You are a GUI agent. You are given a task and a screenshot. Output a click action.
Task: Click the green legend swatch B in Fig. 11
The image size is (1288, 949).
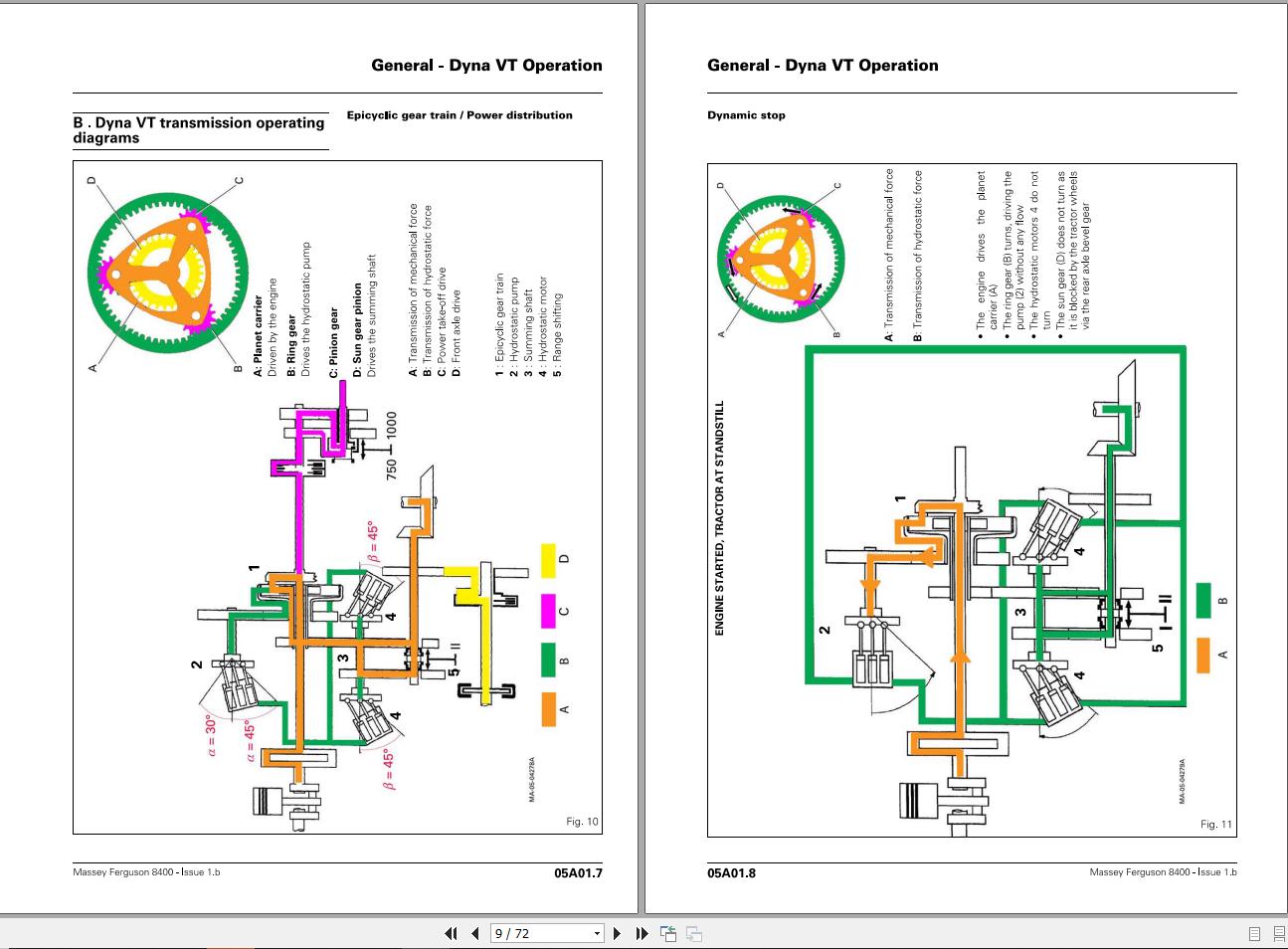pyautogui.click(x=1203, y=600)
